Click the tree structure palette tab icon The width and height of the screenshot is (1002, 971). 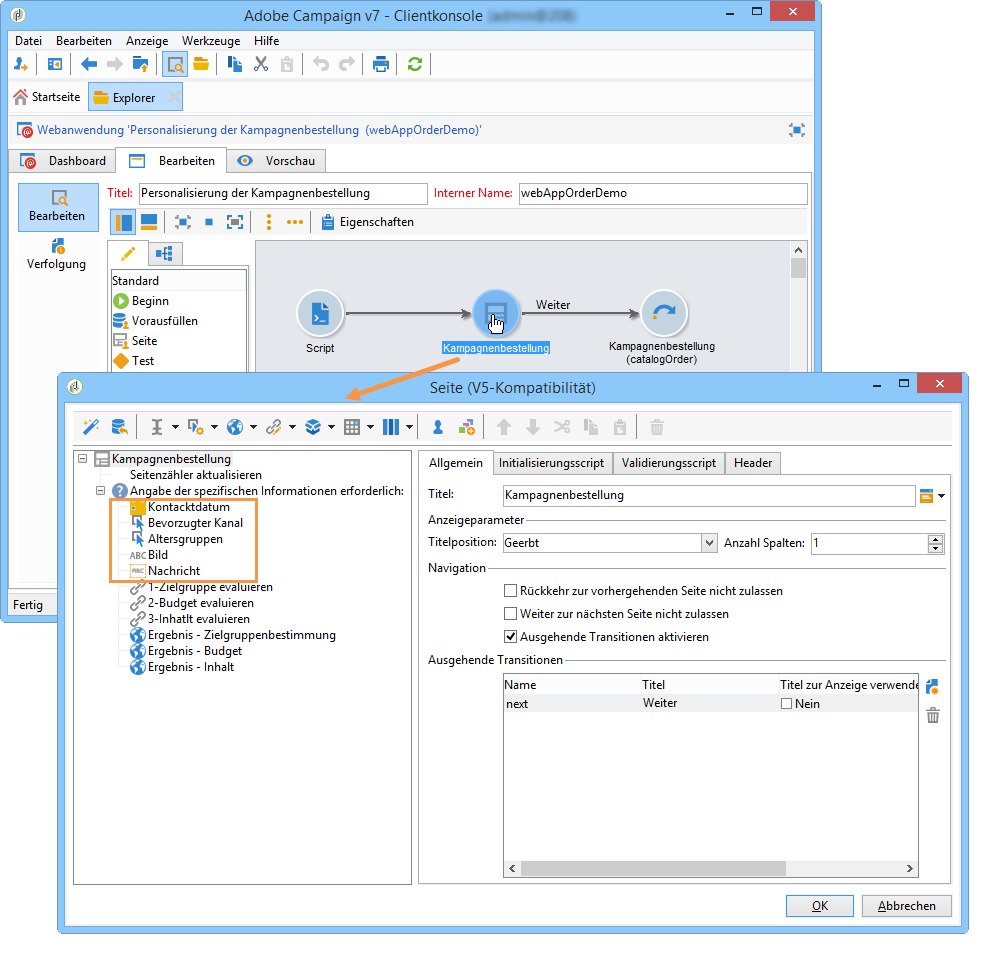point(165,254)
